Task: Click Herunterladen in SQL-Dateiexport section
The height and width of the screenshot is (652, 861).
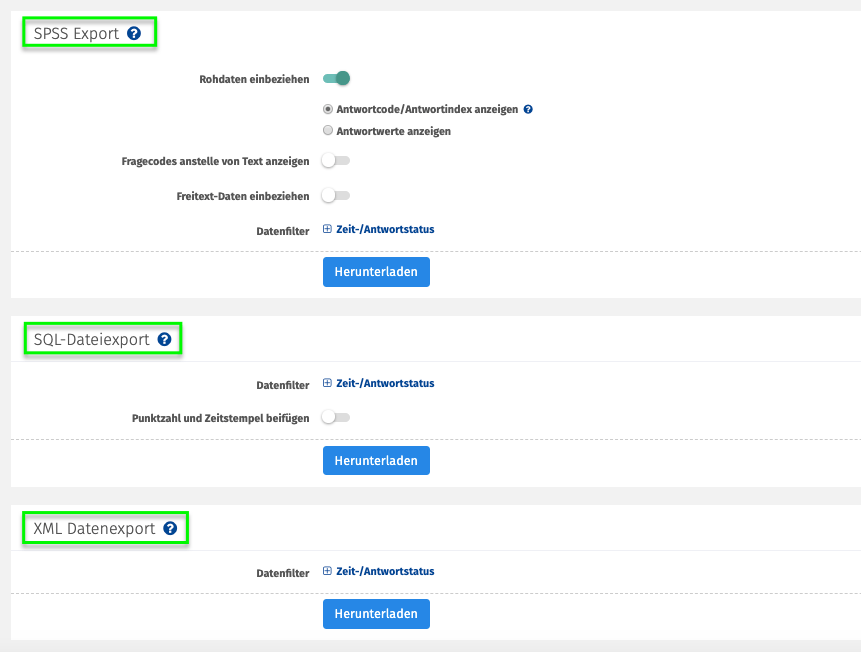Action: point(376,460)
